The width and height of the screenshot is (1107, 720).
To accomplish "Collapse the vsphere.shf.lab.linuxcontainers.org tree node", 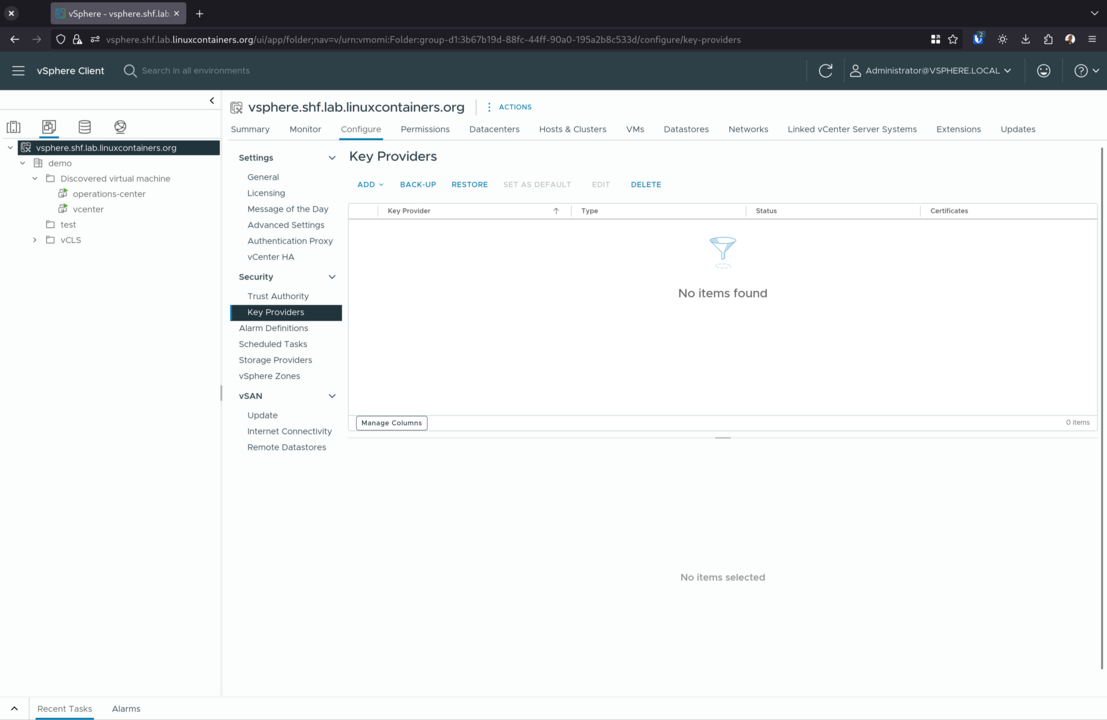I will point(11,148).
